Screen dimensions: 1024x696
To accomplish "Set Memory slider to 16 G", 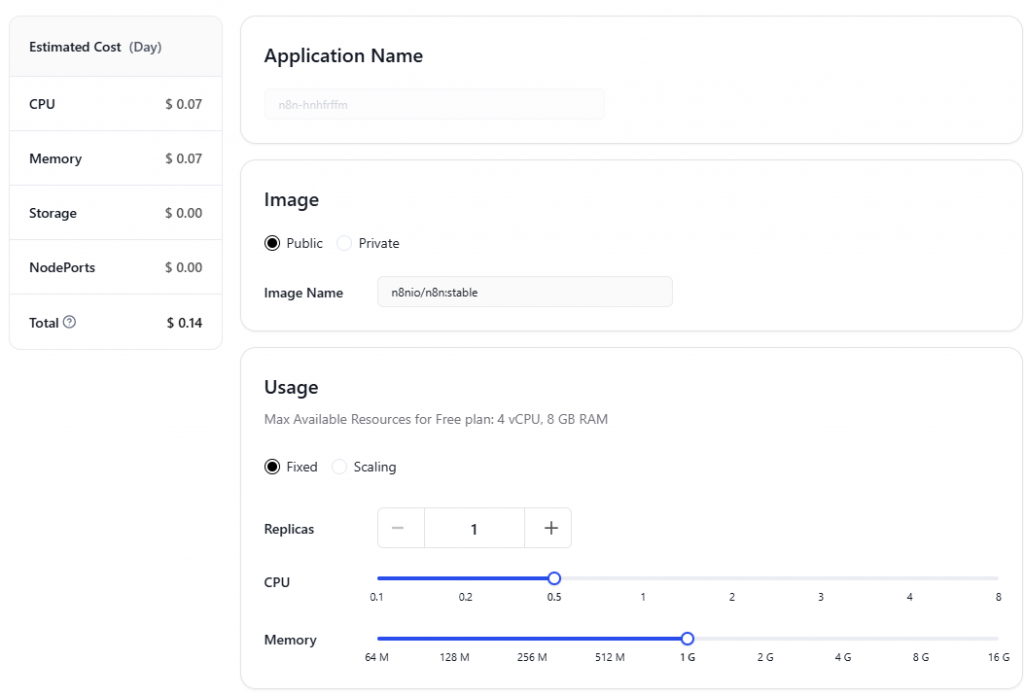I will (997, 638).
